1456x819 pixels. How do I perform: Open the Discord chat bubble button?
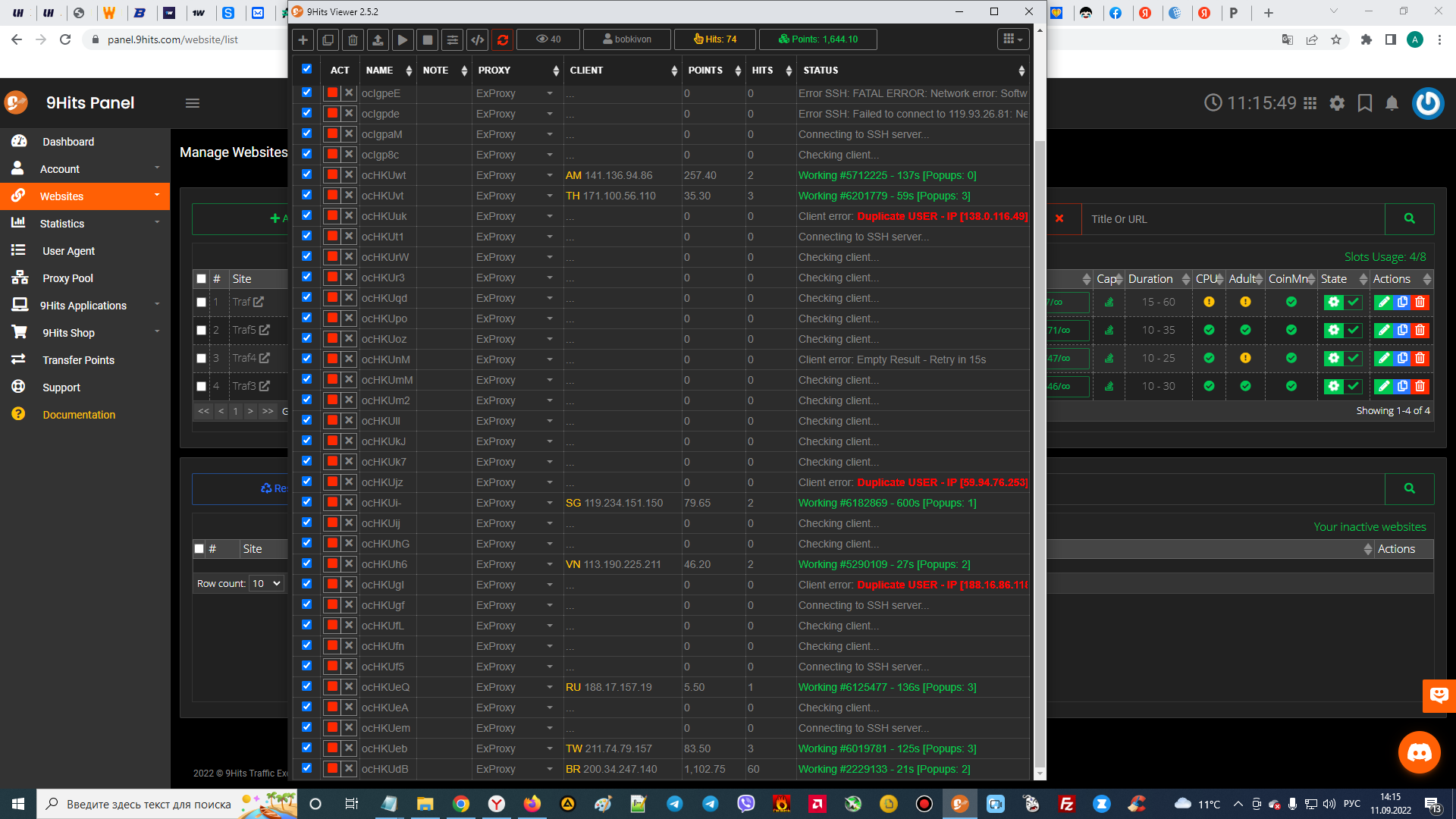[1419, 752]
